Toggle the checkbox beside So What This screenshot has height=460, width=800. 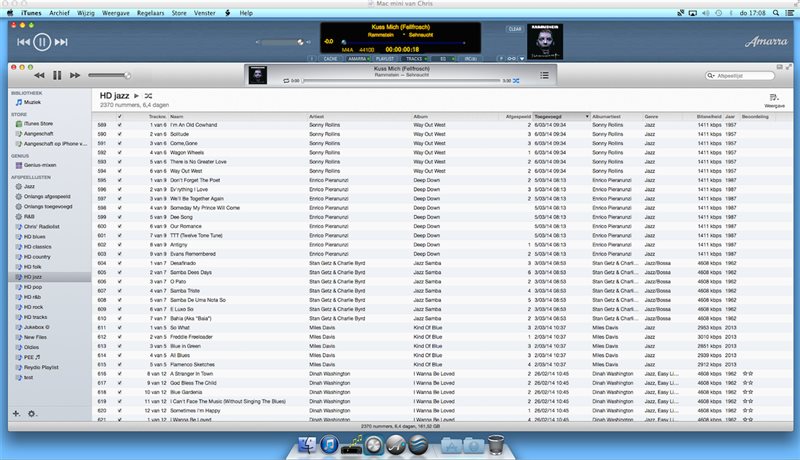(x=120, y=327)
